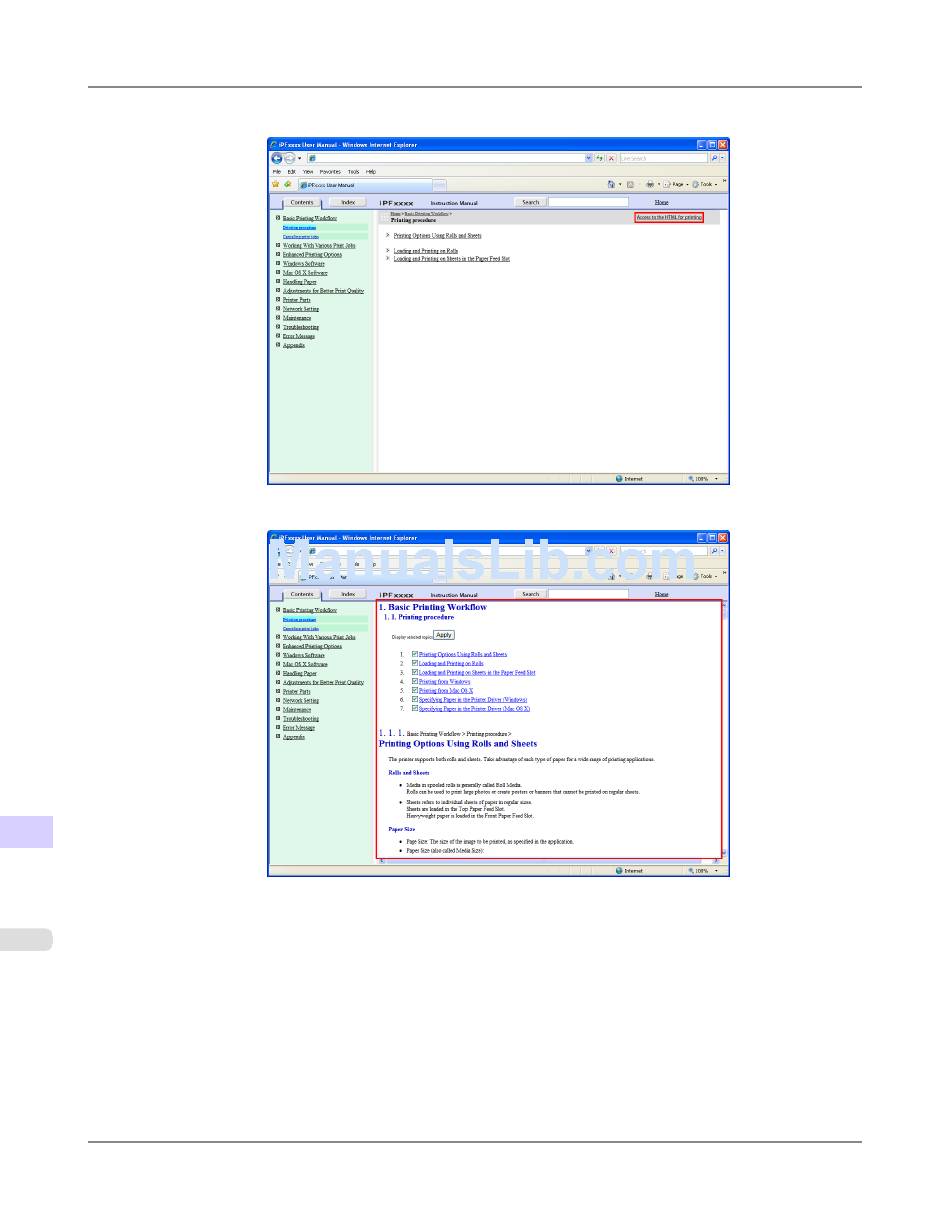Click the Print icon in the first window's command bar
Viewport: 950px width, 1229px height.
pyautogui.click(x=650, y=184)
